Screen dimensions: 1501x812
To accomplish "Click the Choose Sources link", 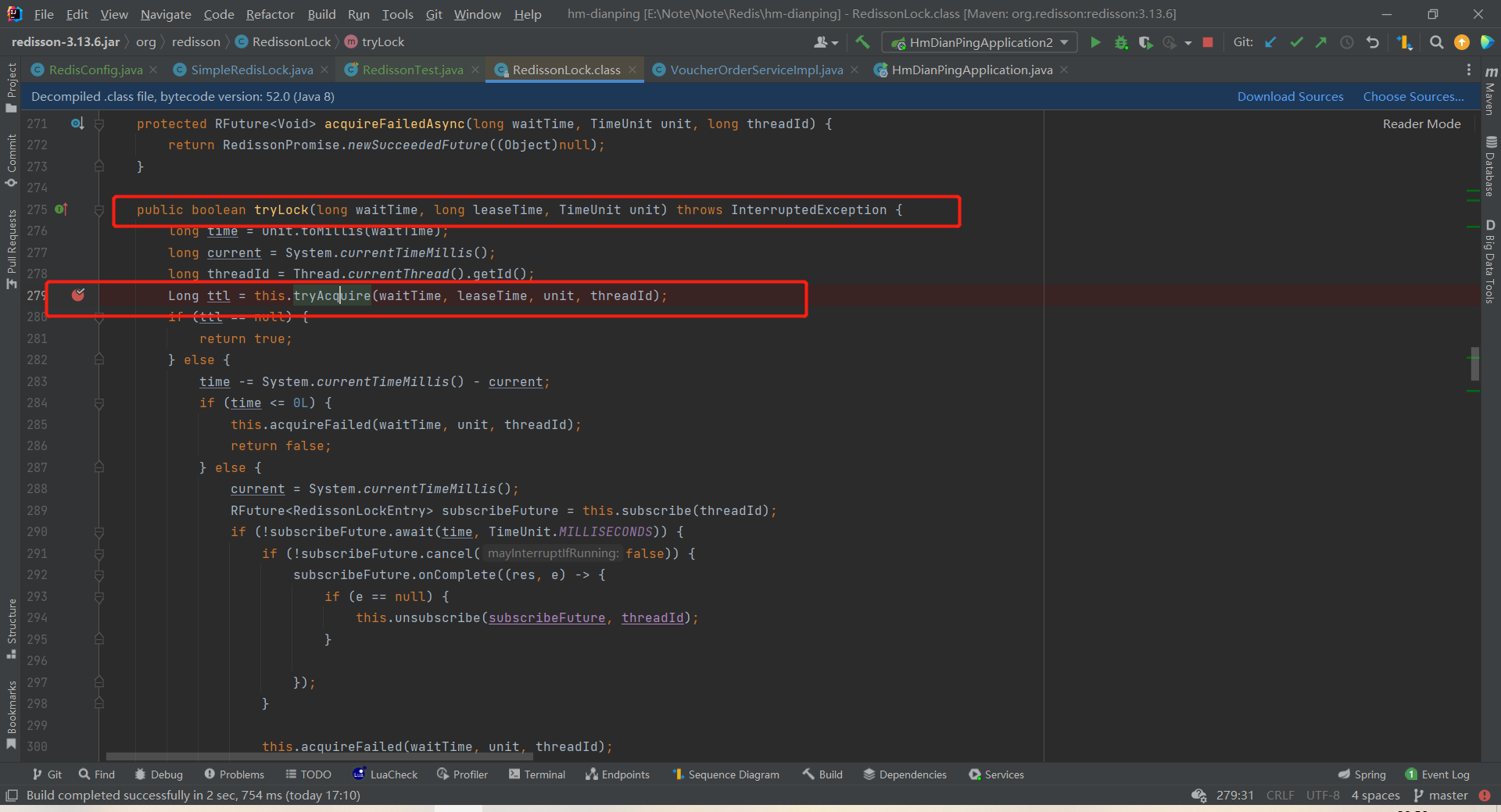I will [x=1413, y=96].
